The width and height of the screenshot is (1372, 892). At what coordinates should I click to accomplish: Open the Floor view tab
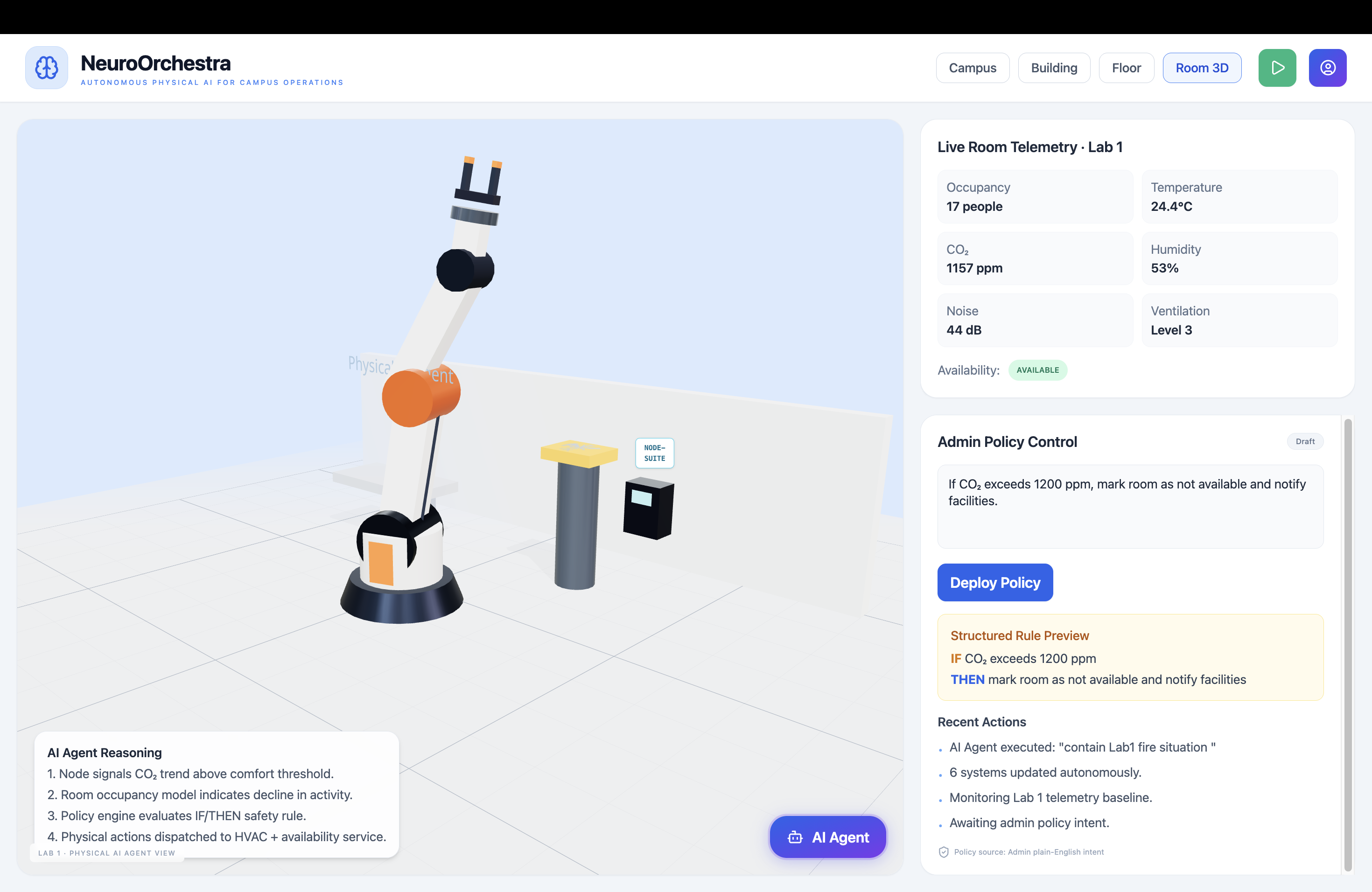tap(1126, 68)
